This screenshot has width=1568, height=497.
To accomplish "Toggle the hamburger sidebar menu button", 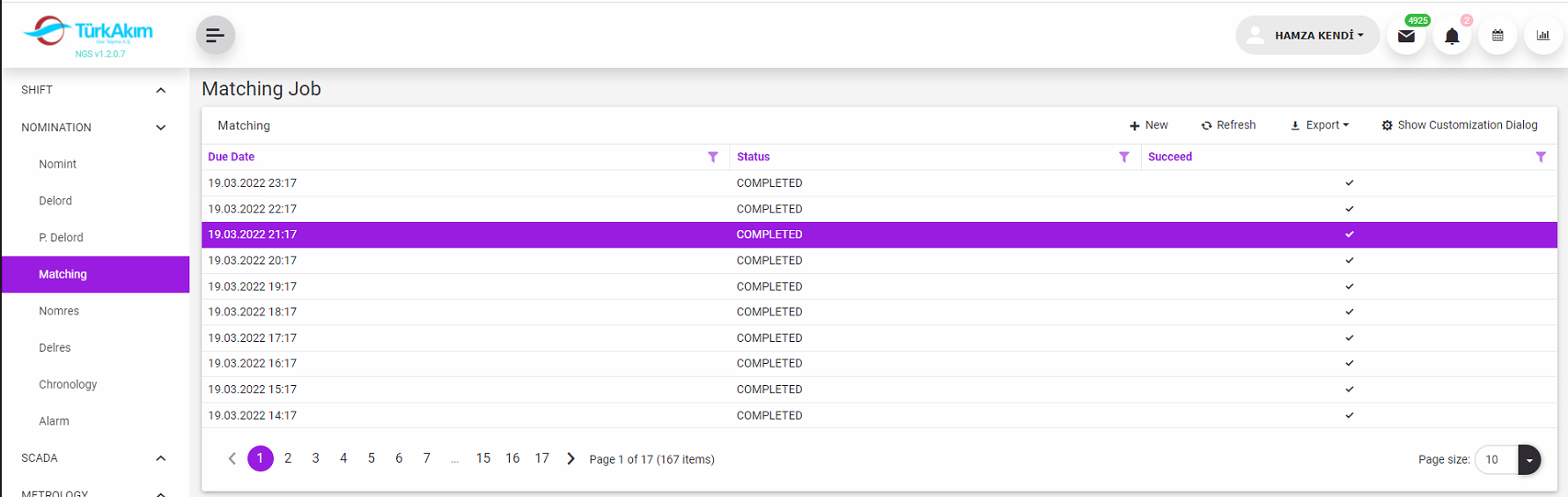I will (215, 35).
